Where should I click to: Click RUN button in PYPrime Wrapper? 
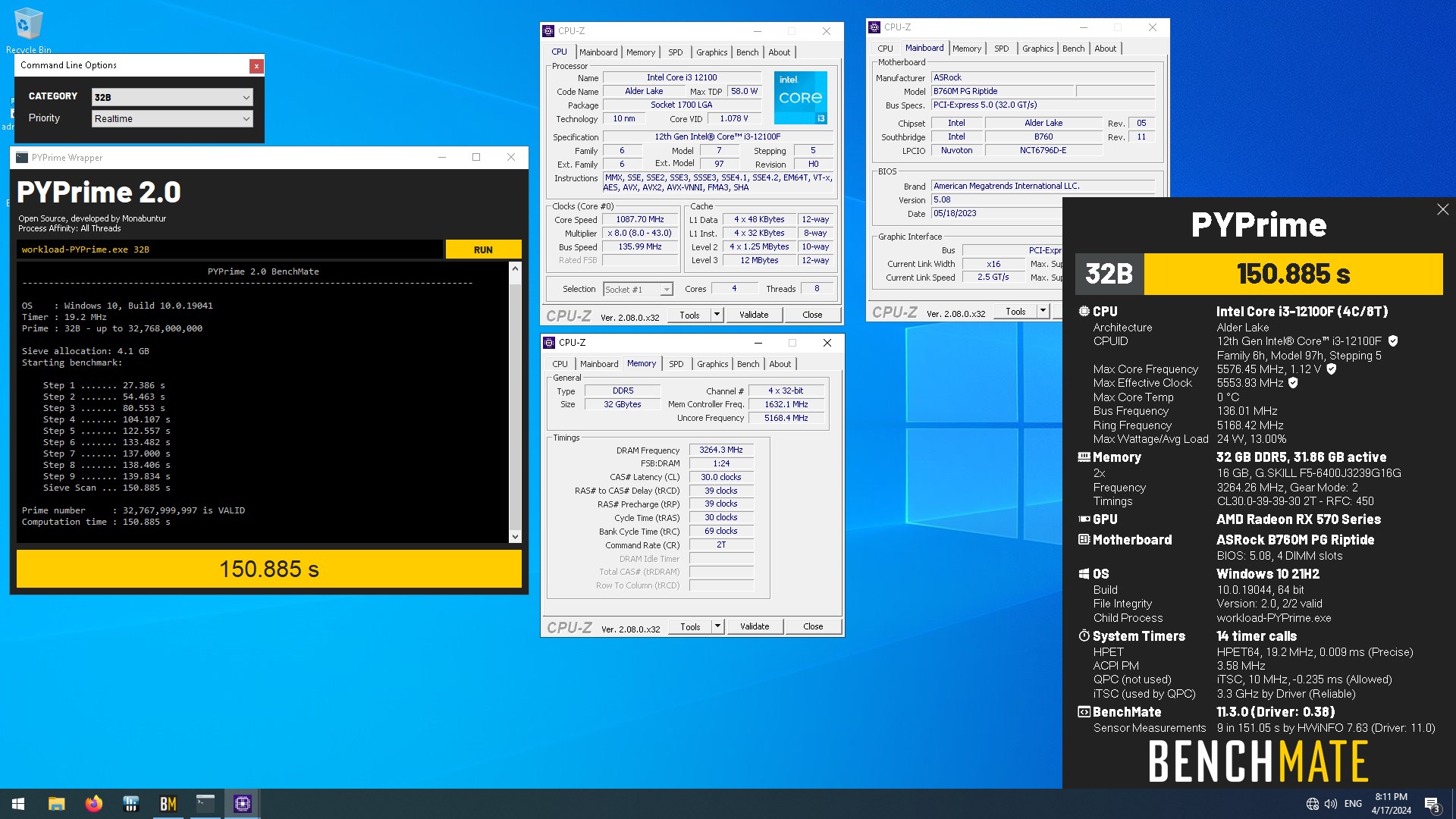pyautogui.click(x=483, y=249)
